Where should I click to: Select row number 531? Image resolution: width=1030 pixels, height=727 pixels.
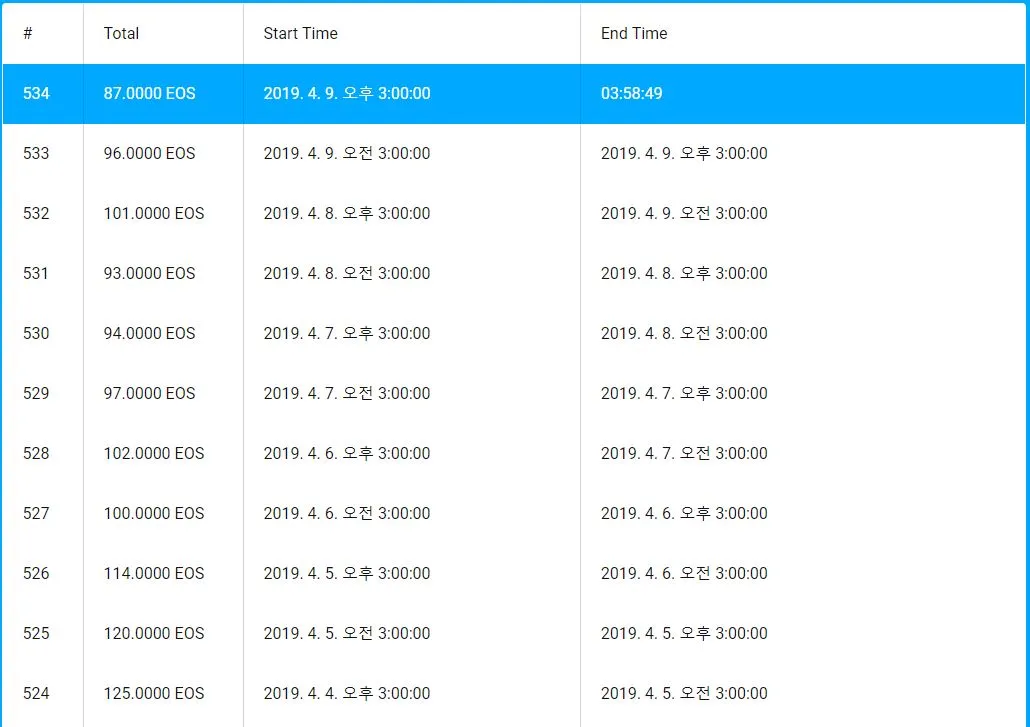[x=36, y=273]
